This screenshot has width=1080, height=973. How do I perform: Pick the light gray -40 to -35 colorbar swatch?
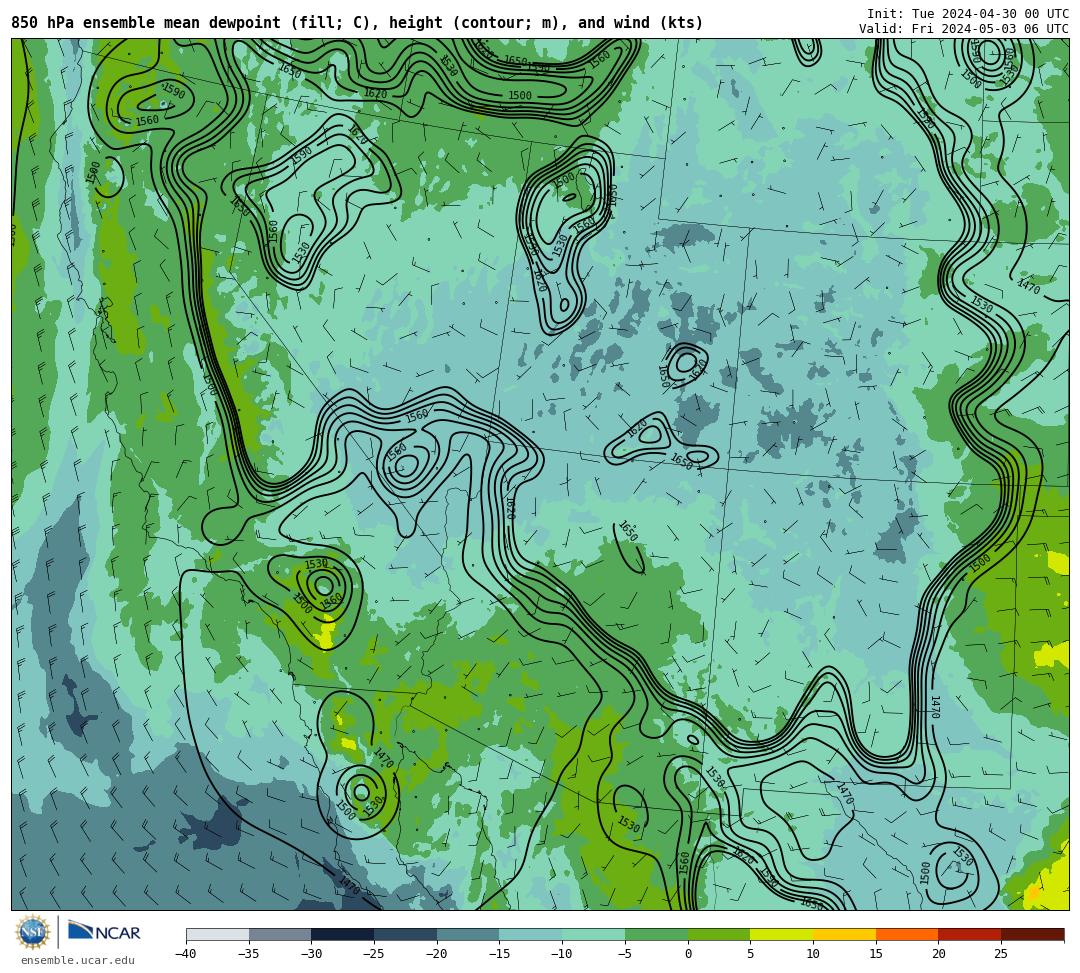coord(218,934)
